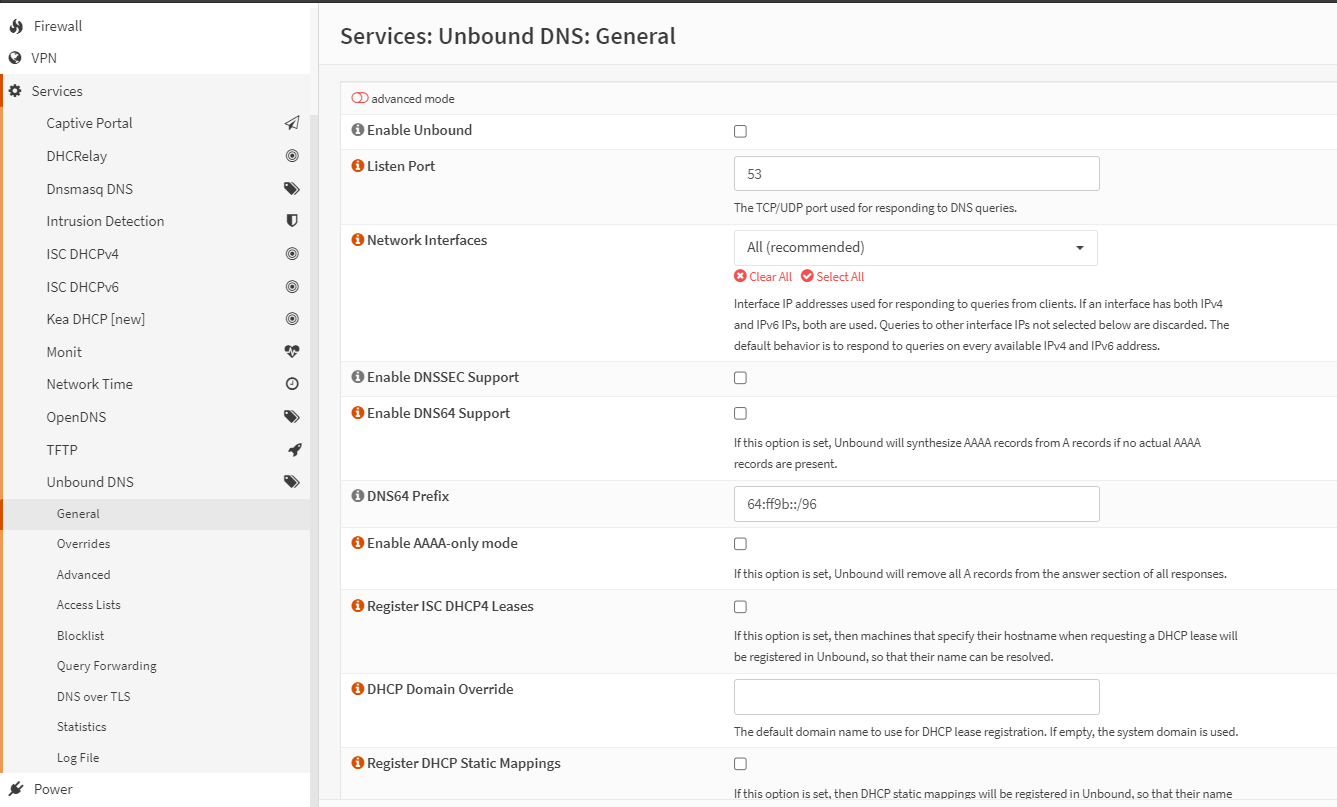Show help for Enable Unbound info icon
Viewport: 1337px width, 807px height.
358,130
